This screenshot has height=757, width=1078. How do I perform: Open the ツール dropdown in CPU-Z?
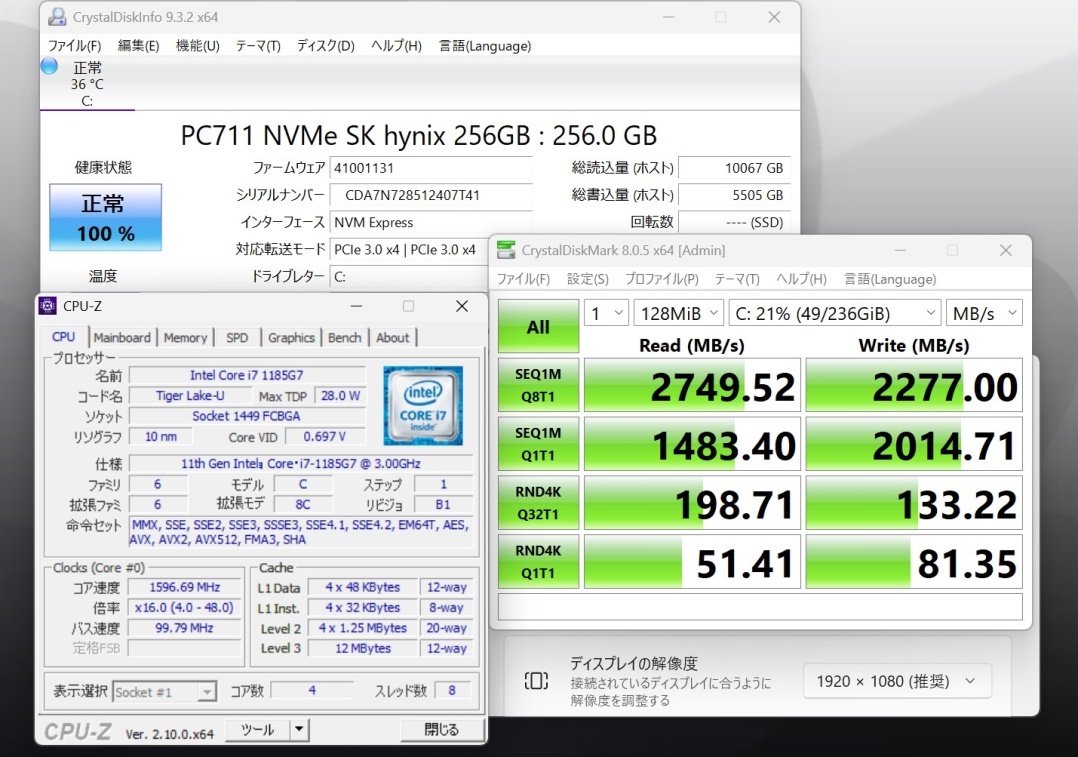(x=260, y=729)
